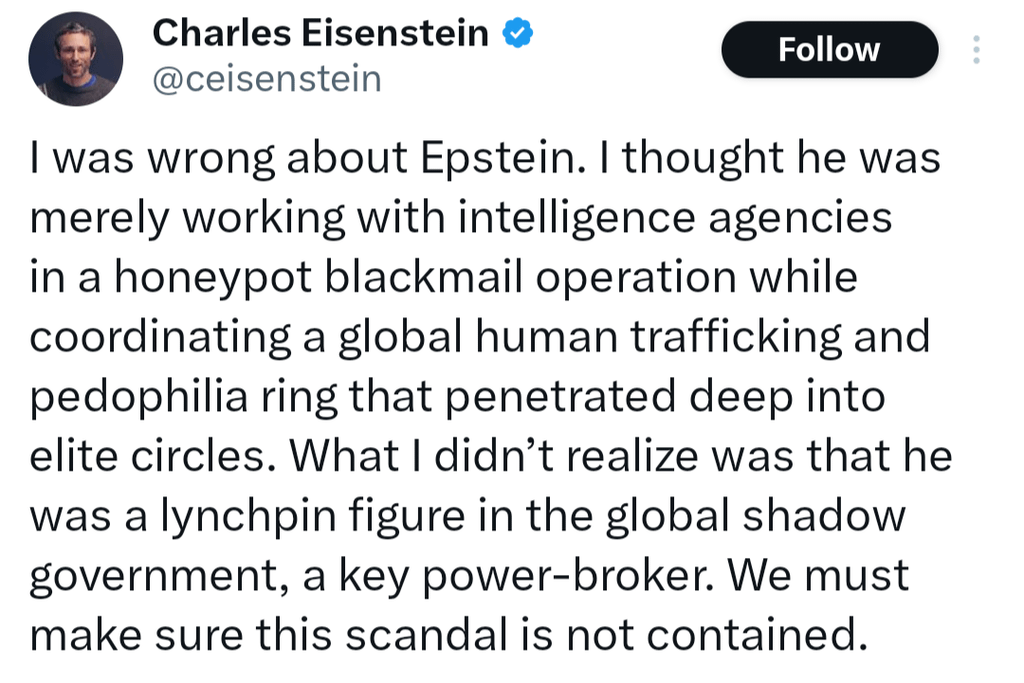Screen dimensions: 1024x683
Task: Select the phrase 'key power-broker.'
Action: coord(526,577)
